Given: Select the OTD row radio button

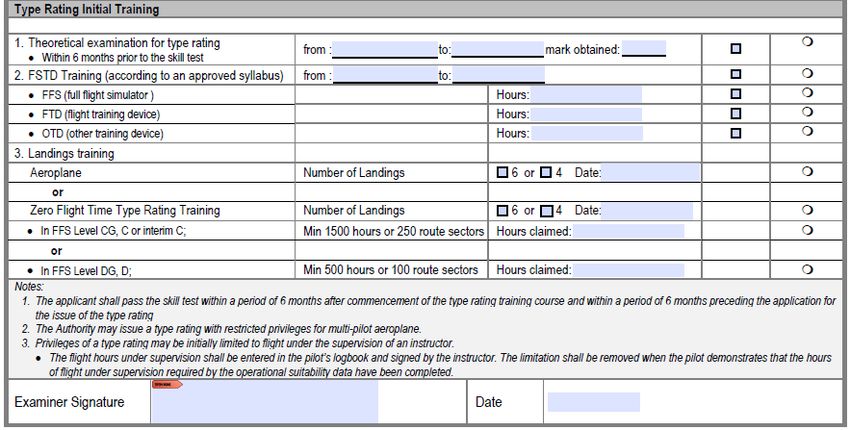Looking at the screenshot, I should click(x=807, y=131).
